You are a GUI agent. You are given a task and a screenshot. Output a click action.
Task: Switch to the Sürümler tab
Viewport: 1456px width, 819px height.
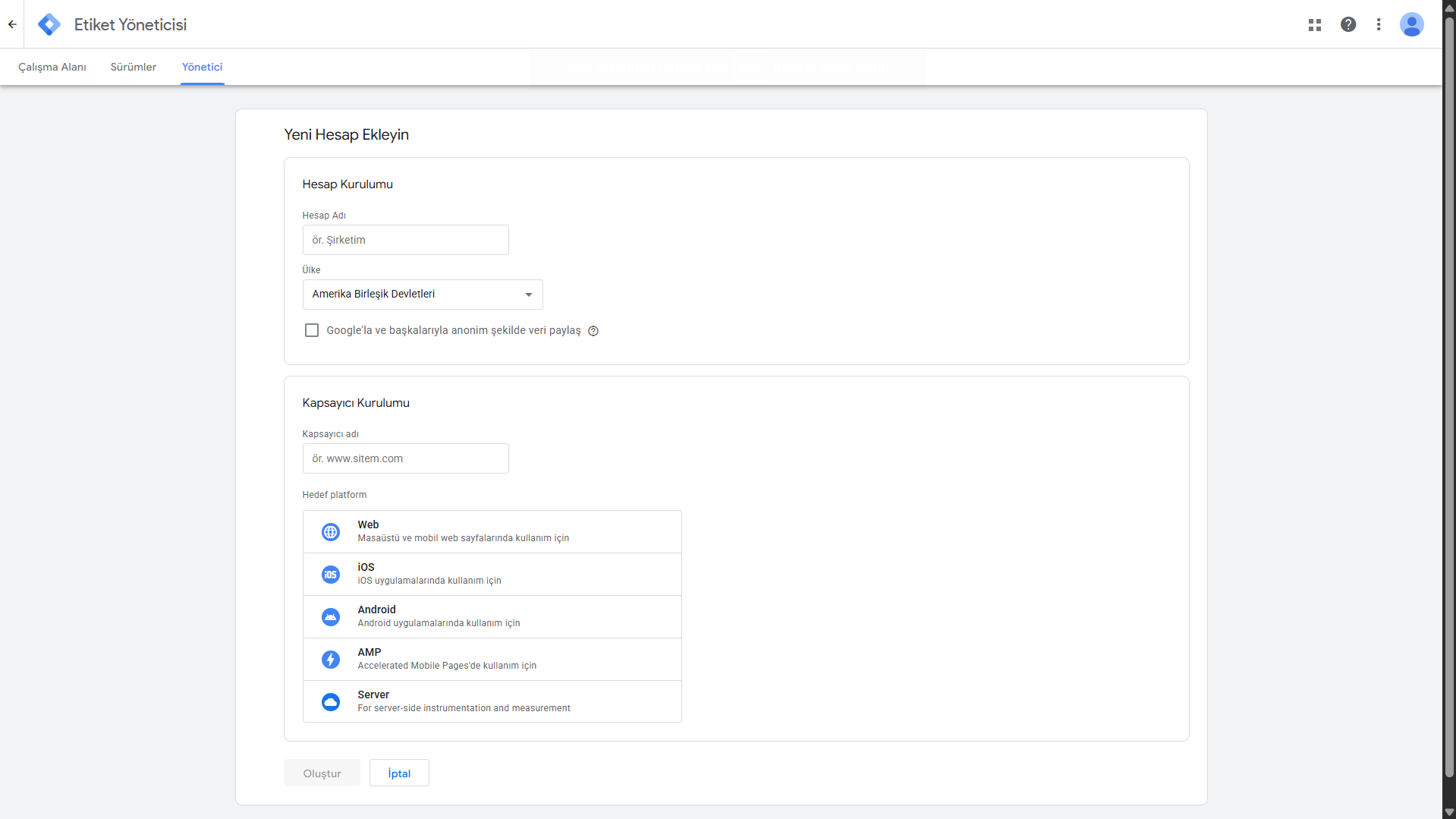pos(134,67)
